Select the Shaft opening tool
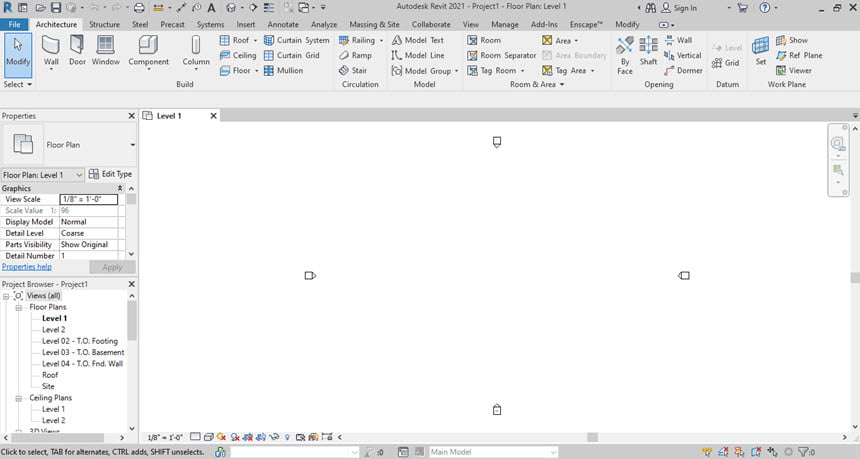The height and width of the screenshot is (459, 860). (x=648, y=51)
